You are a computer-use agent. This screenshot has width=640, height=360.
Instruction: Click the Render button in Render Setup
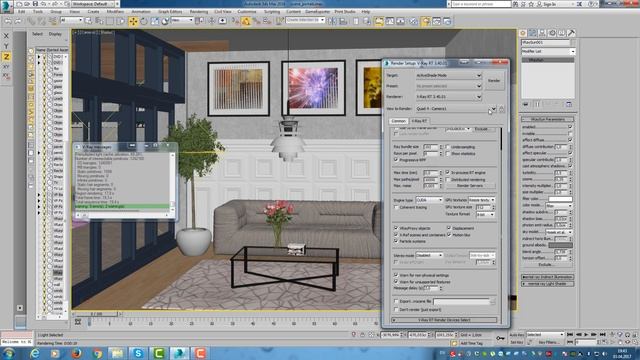(494, 81)
